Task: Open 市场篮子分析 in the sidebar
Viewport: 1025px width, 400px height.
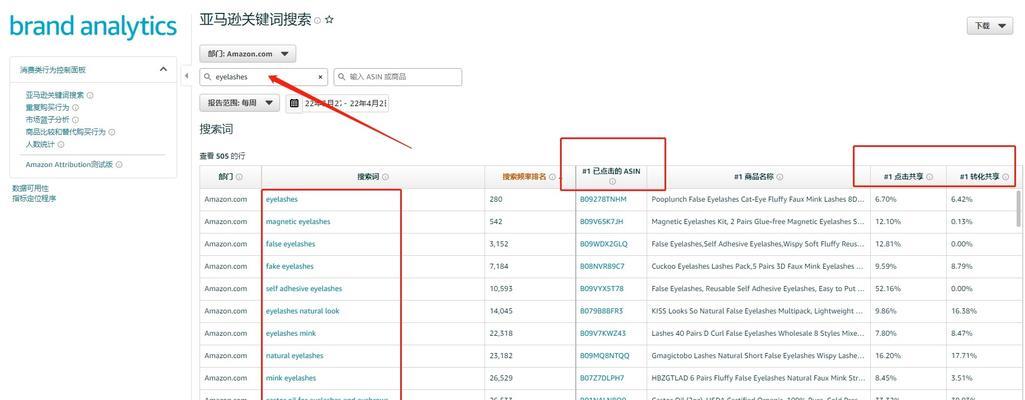Action: click(48, 120)
